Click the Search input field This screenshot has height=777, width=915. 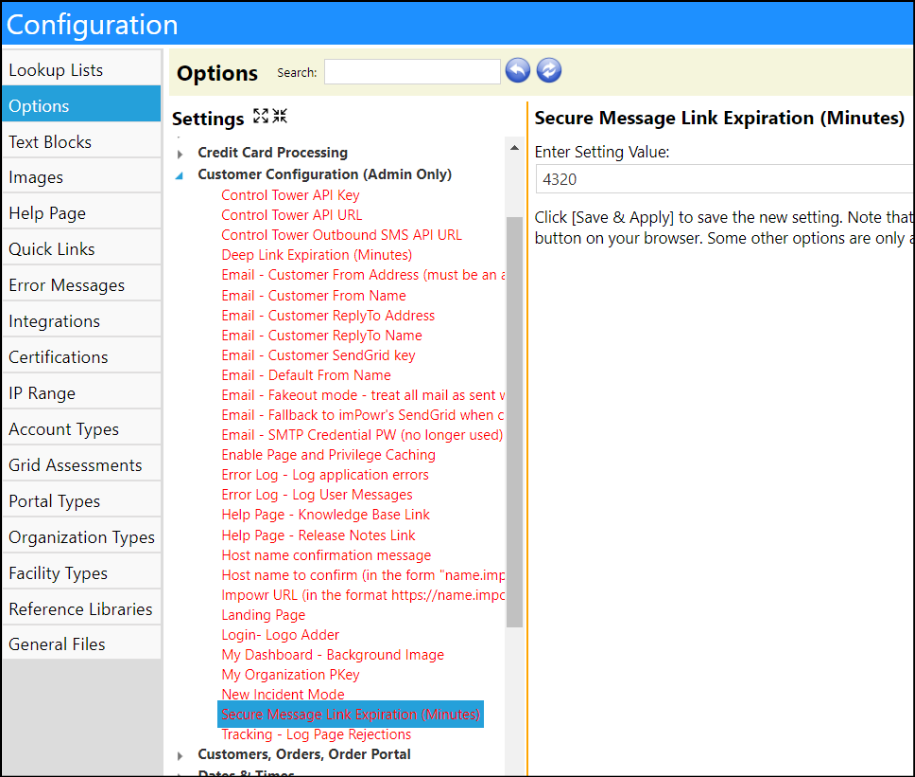point(412,72)
